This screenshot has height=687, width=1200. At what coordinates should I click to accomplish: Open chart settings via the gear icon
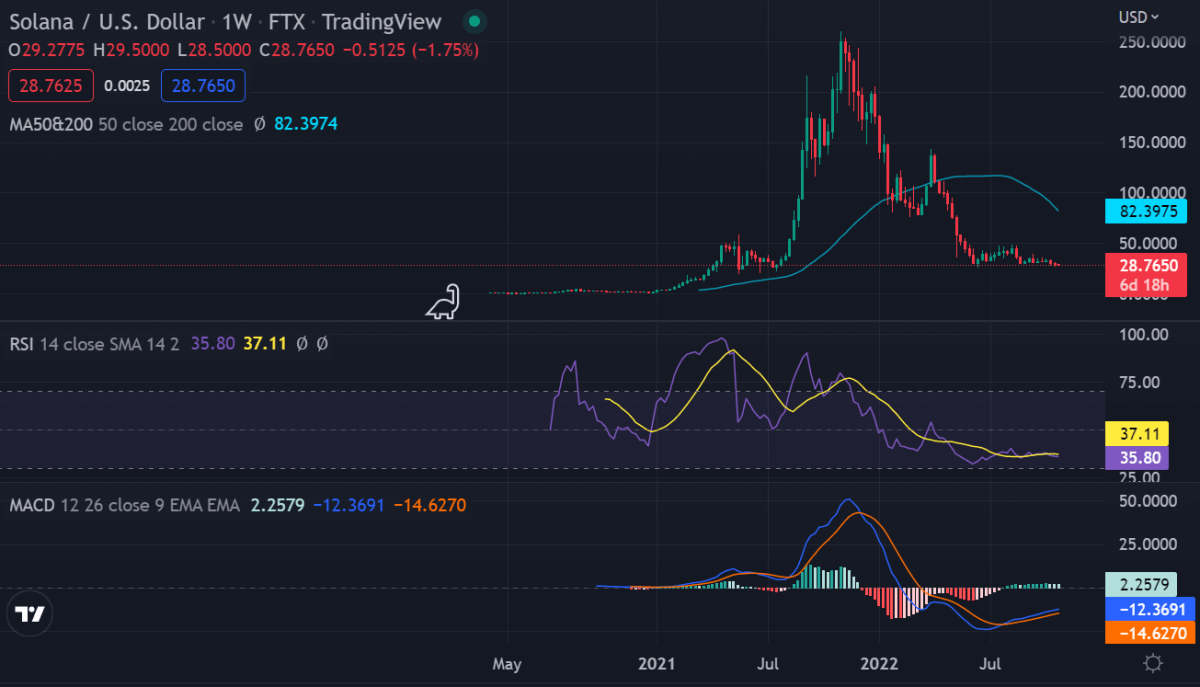coord(1153,662)
